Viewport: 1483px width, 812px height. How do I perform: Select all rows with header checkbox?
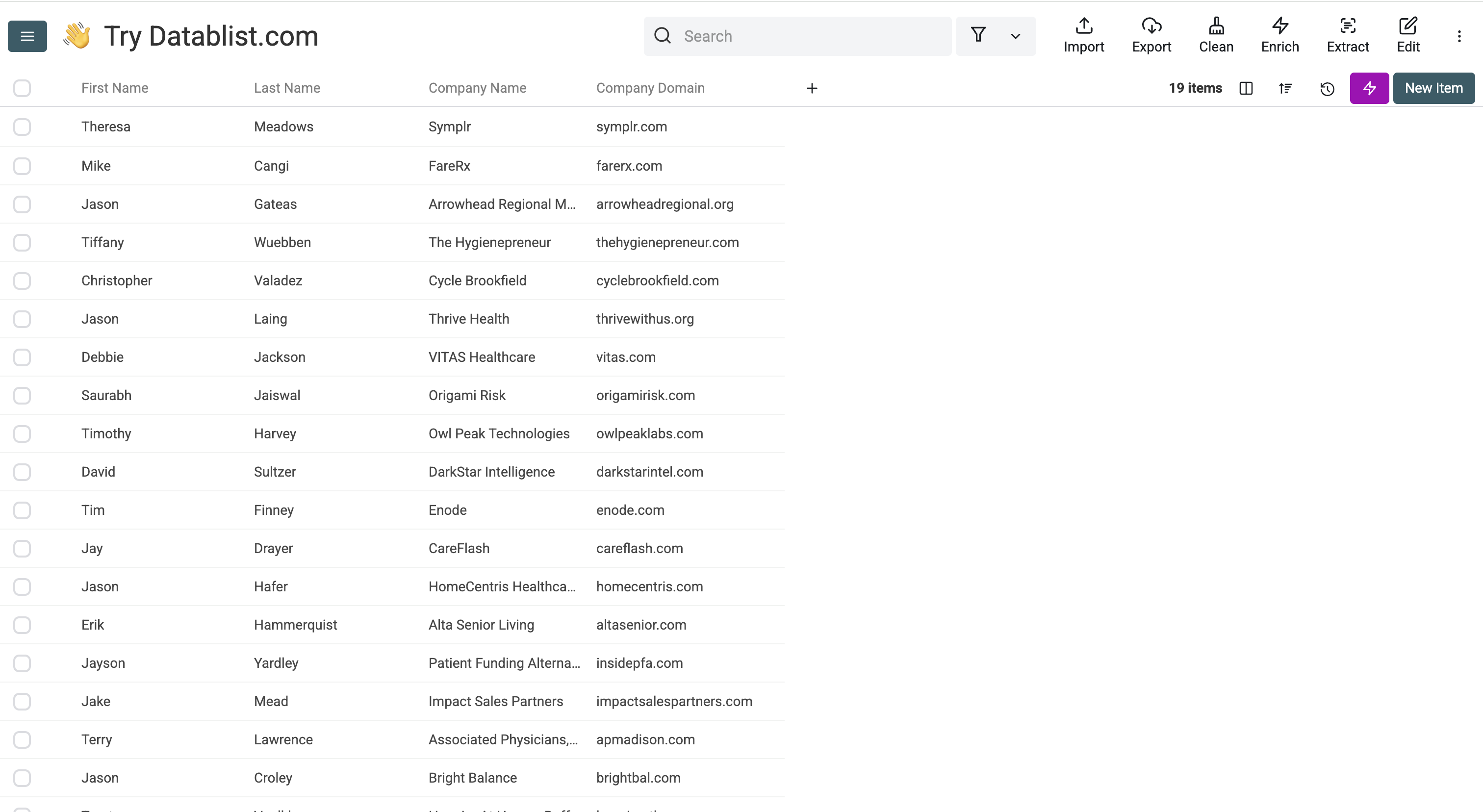click(x=22, y=88)
